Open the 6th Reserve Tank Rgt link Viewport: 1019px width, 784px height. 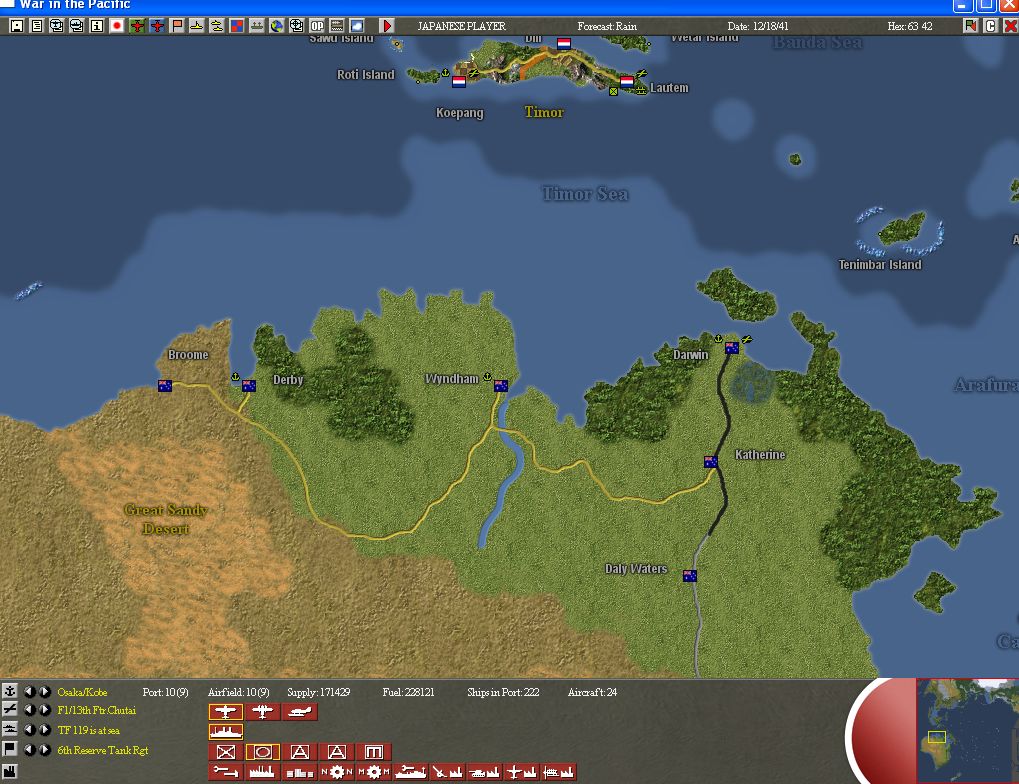point(103,750)
